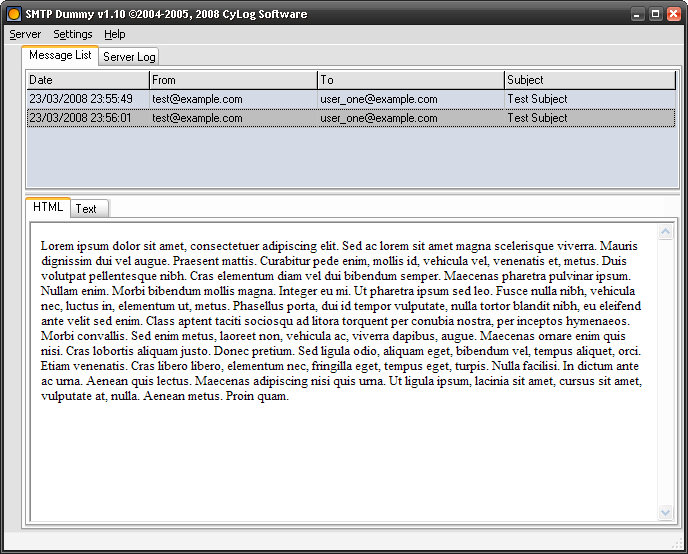This screenshot has width=688, height=554.
Task: Switch to the Message List tab
Action: click(x=60, y=55)
